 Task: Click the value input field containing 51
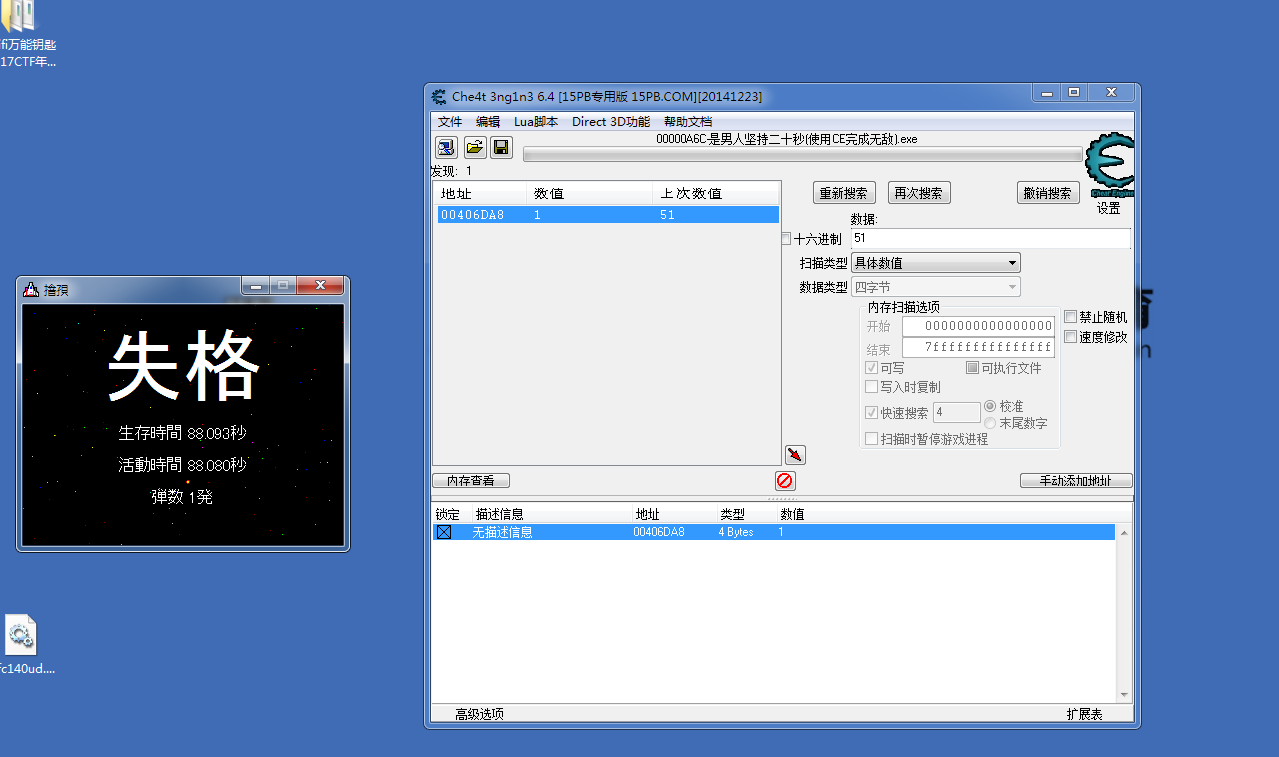[x=990, y=239]
